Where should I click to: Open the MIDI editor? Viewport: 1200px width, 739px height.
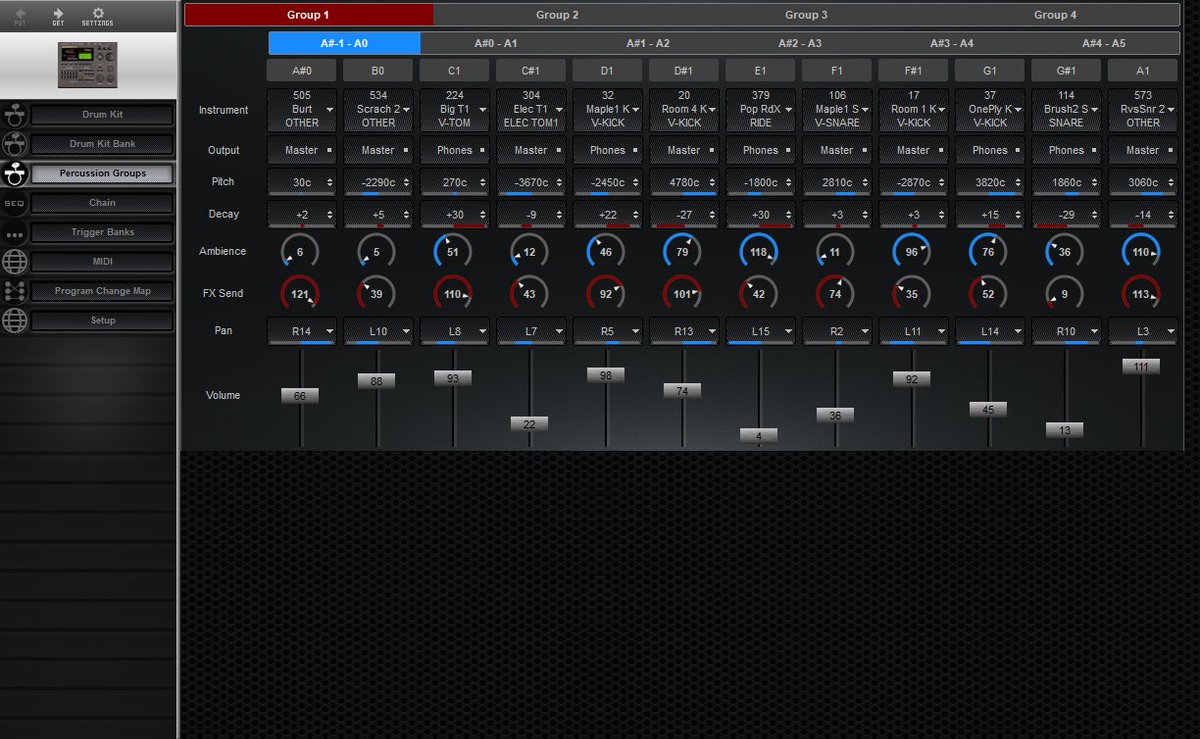tap(102, 262)
